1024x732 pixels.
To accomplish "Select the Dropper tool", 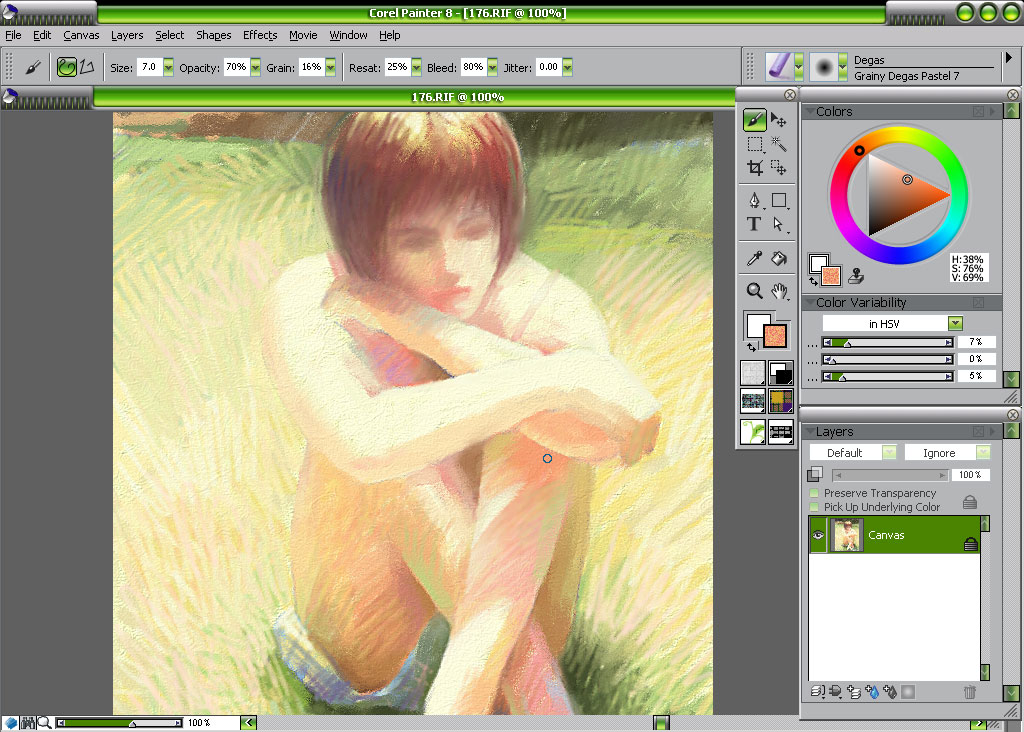I will 755,259.
